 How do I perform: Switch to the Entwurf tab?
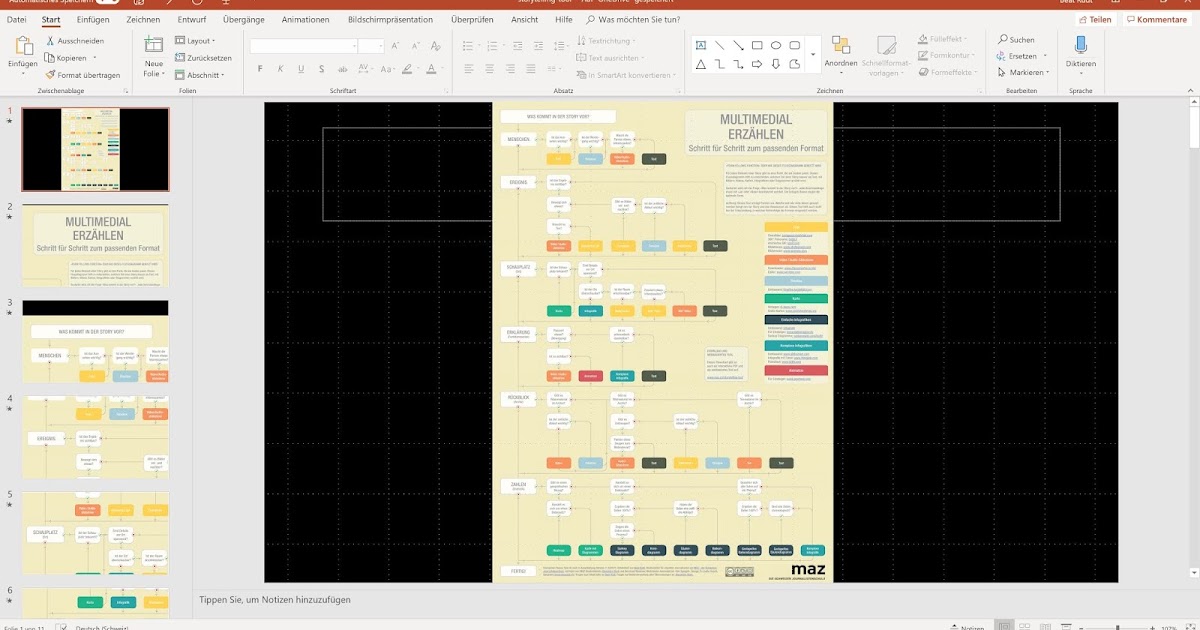(x=192, y=19)
